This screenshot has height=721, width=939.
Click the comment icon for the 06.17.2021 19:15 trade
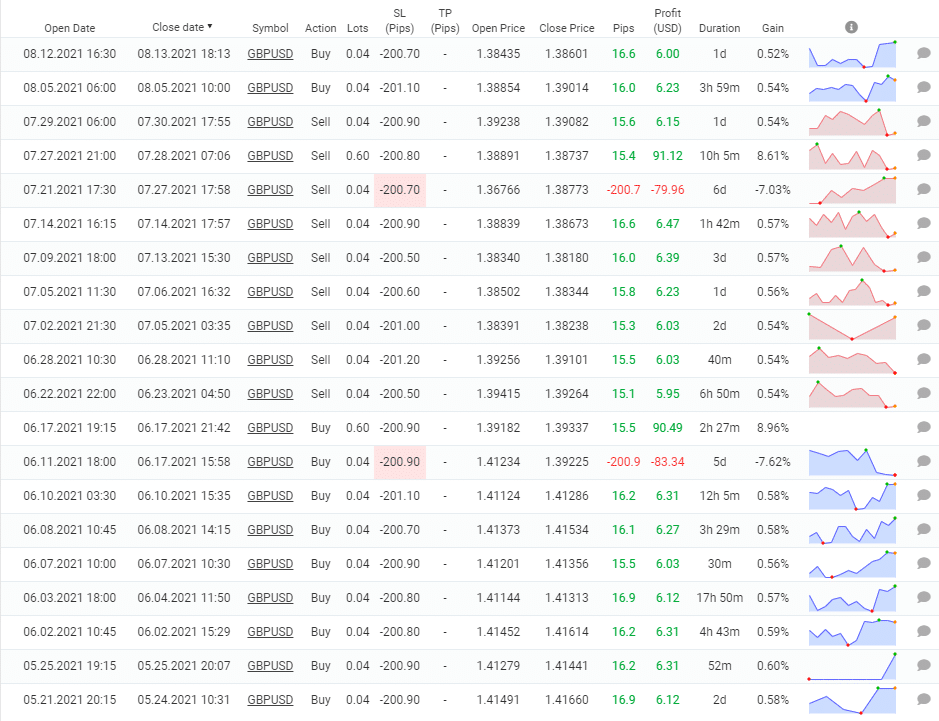click(923, 428)
